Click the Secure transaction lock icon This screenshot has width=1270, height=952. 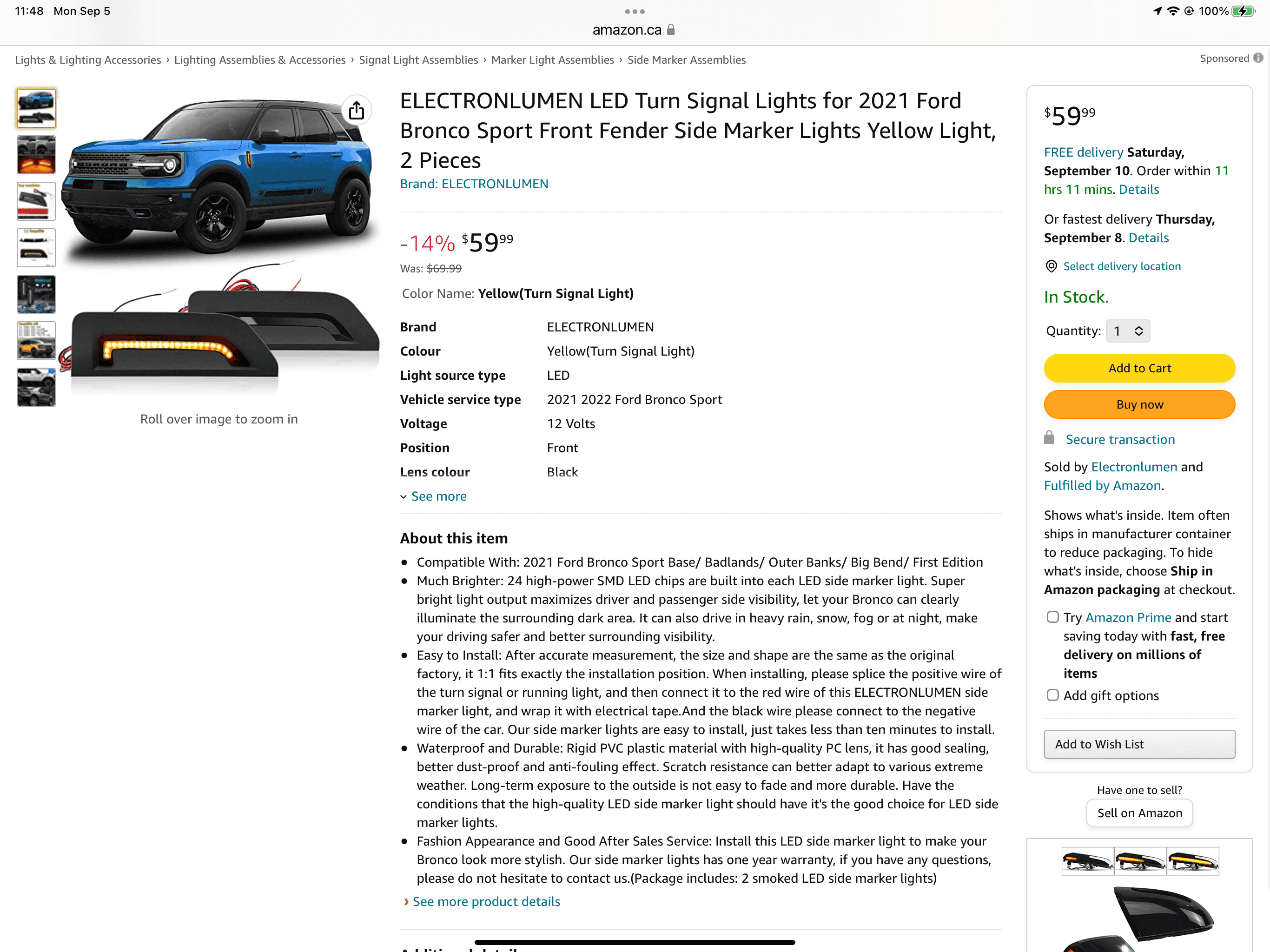point(1049,438)
